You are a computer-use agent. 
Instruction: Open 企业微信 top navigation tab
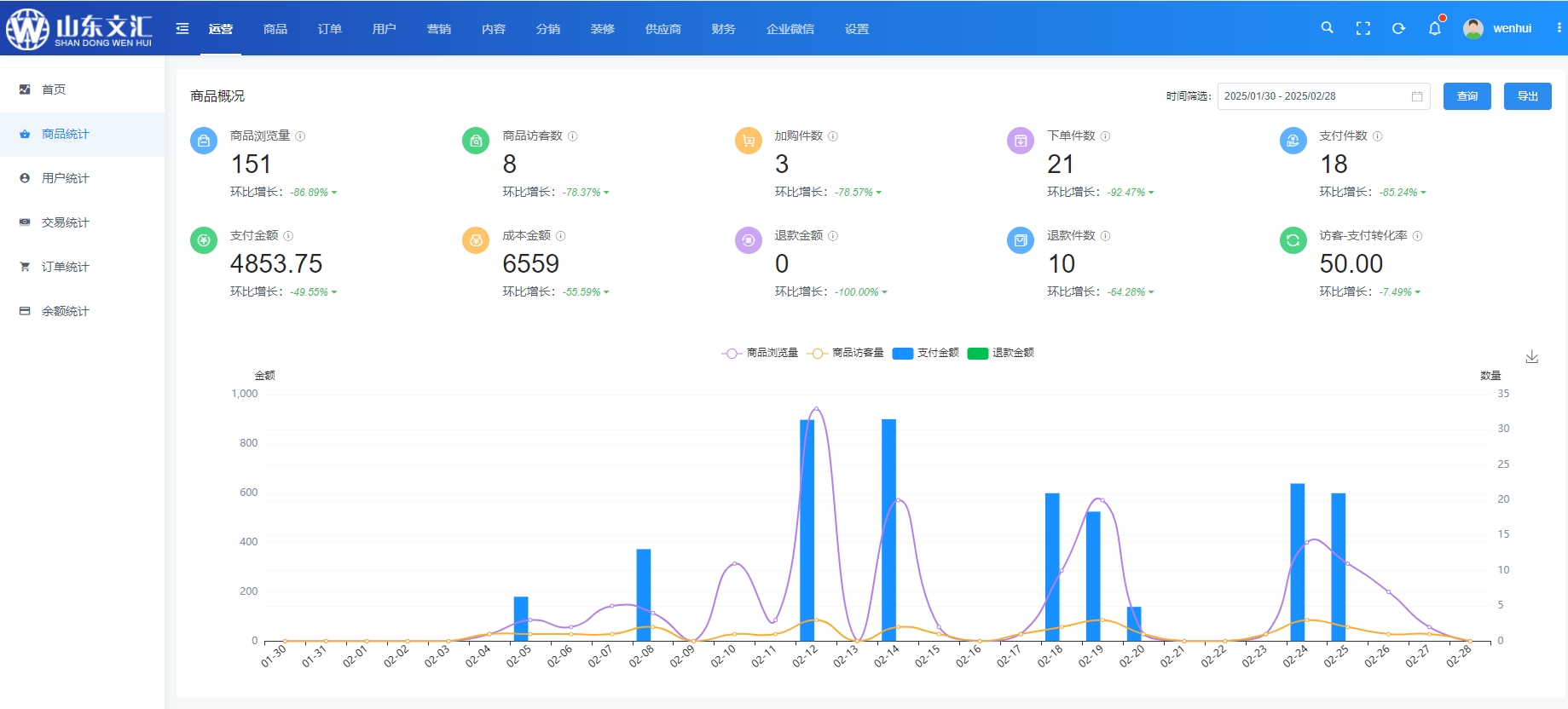pos(790,29)
